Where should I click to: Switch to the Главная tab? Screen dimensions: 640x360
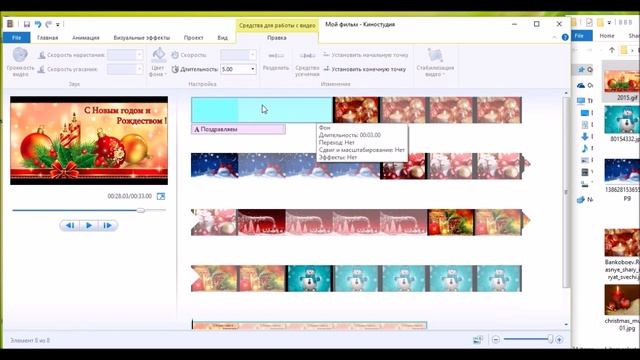[47, 38]
